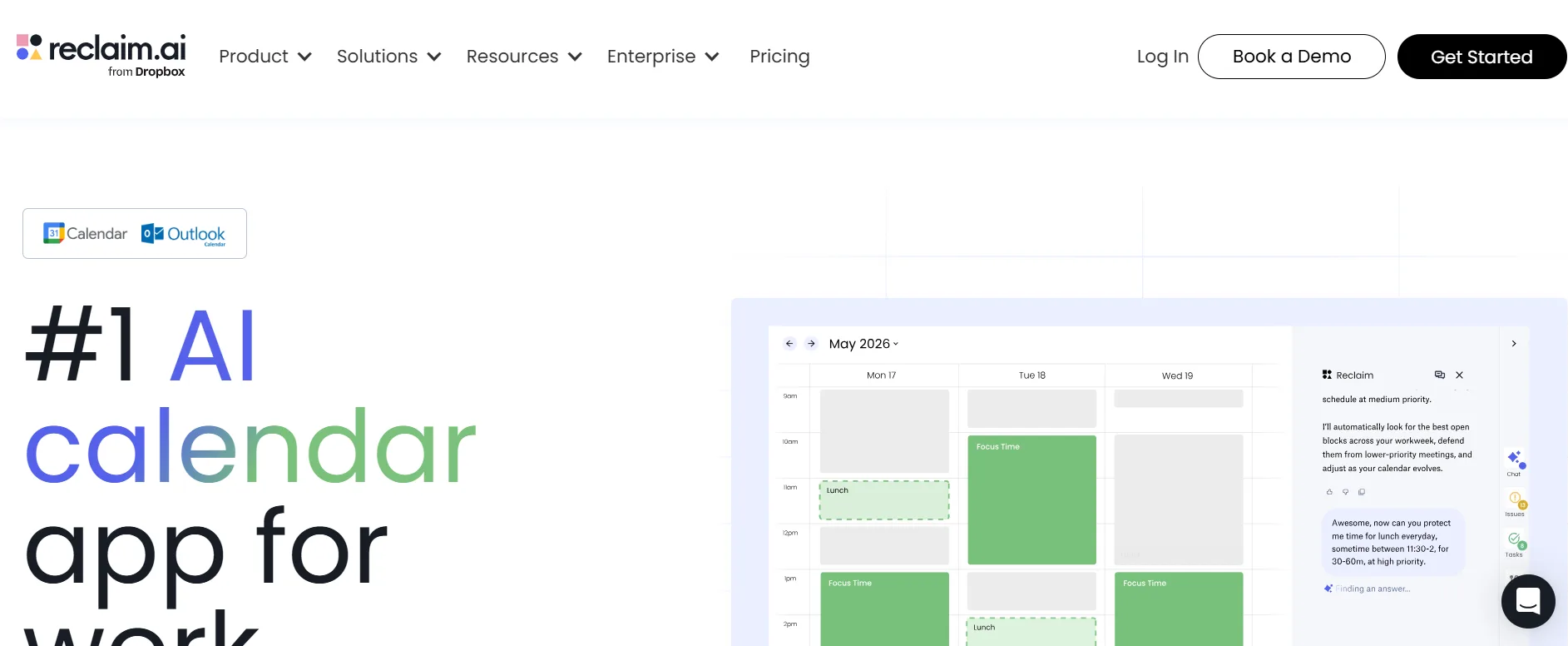The height and width of the screenshot is (646, 1568).
Task: Collapse the side panel with chevron arrow
Action: [x=1514, y=344]
